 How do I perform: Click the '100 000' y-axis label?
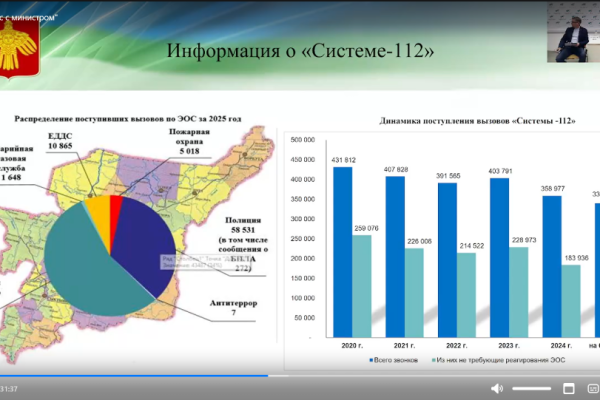pyautogui.click(x=303, y=298)
